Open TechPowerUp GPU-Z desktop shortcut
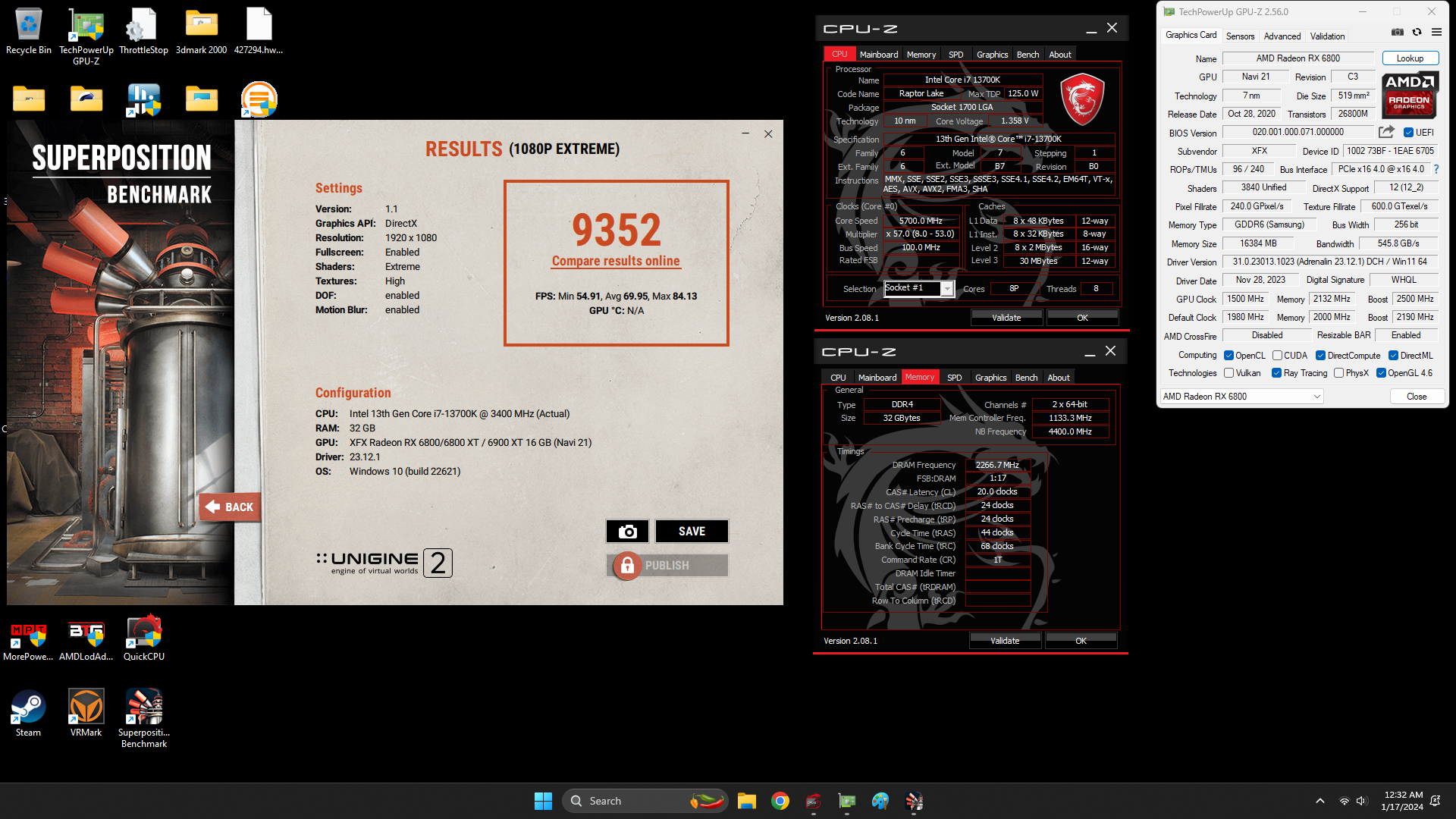This screenshot has width=1456, height=819. click(86, 36)
